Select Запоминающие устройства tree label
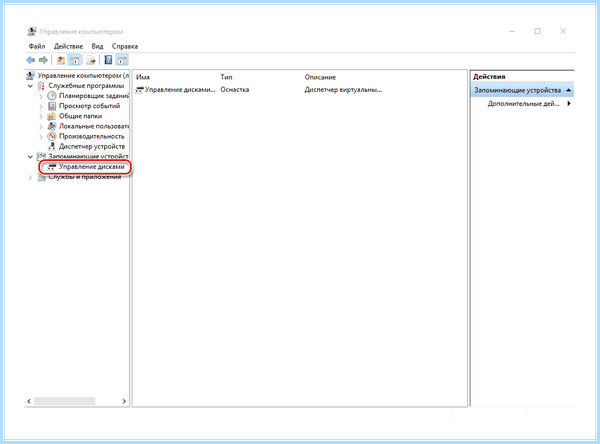The height and width of the screenshot is (444, 600). pyautogui.click(x=88, y=156)
